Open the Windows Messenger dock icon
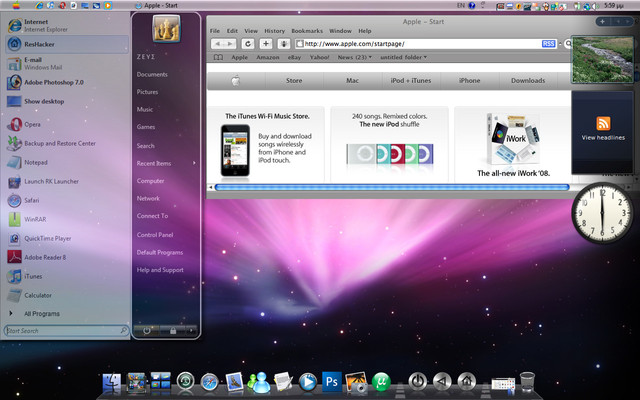This screenshot has height=400, width=640. click(x=259, y=381)
